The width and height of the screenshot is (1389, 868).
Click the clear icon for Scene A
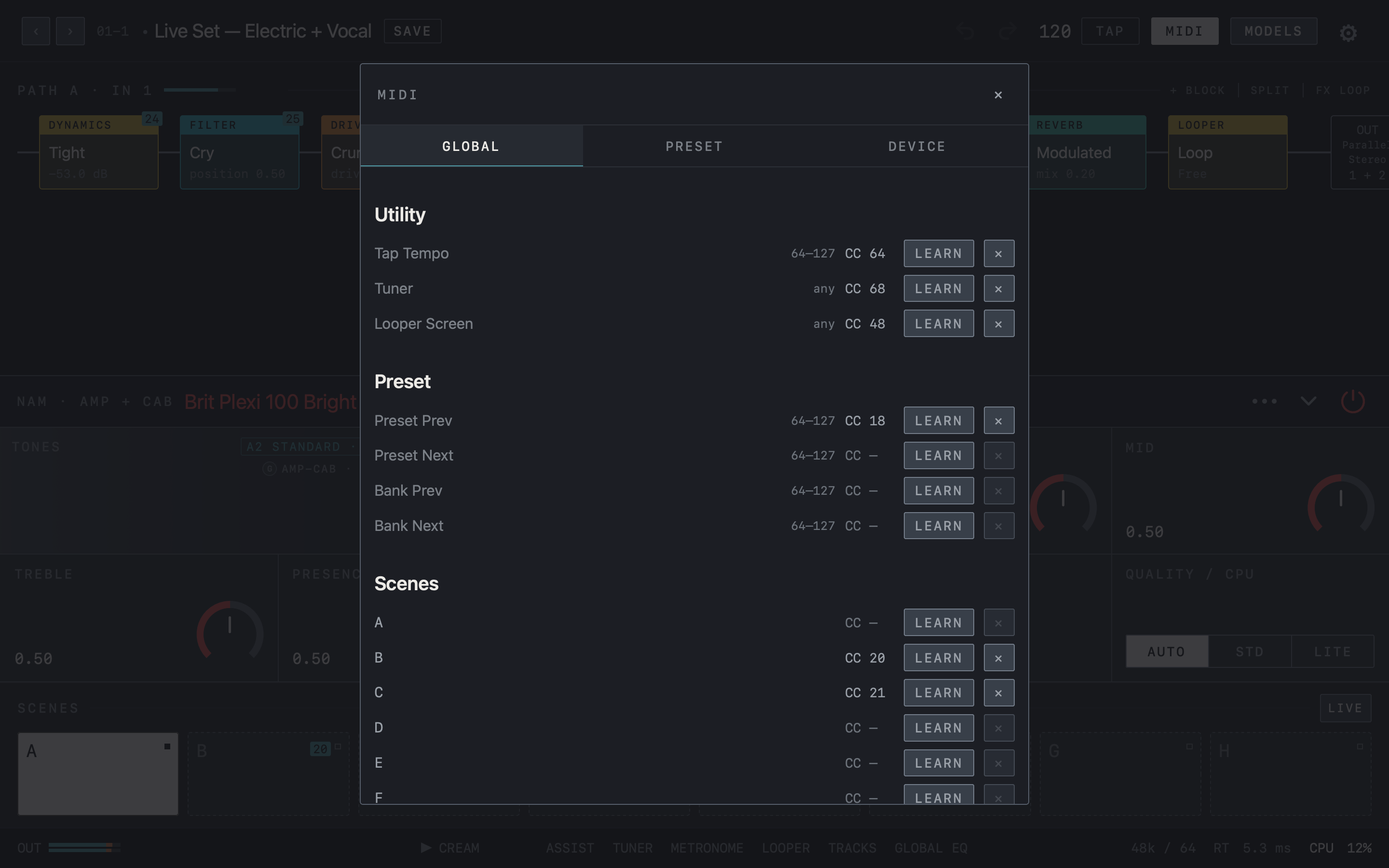point(999,623)
